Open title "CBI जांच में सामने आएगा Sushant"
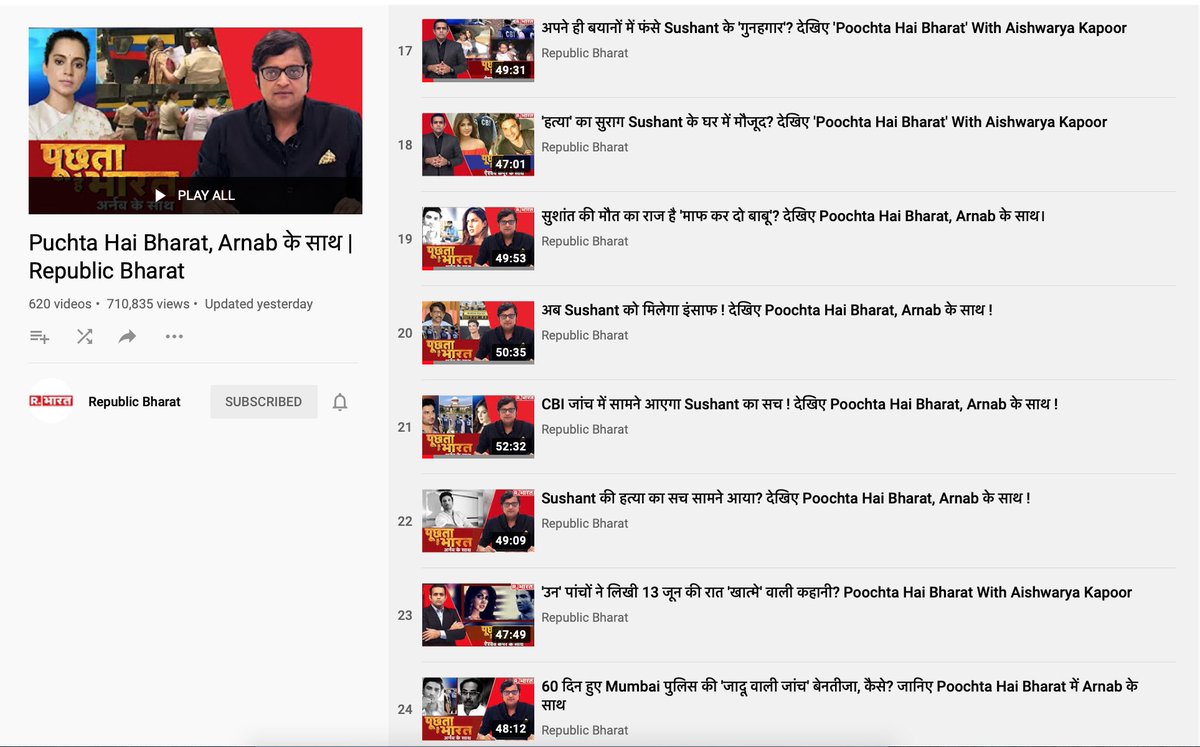This screenshot has width=1200, height=747. pyautogui.click(x=799, y=404)
